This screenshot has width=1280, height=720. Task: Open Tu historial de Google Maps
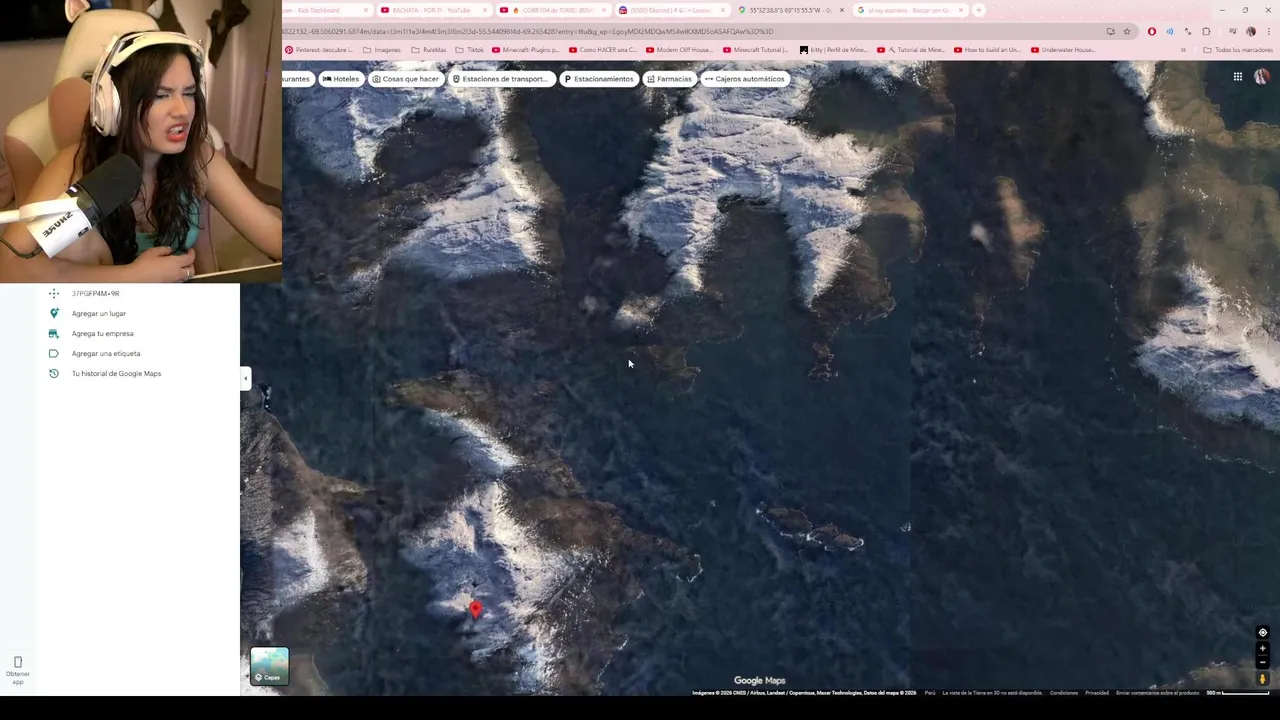click(x=116, y=373)
